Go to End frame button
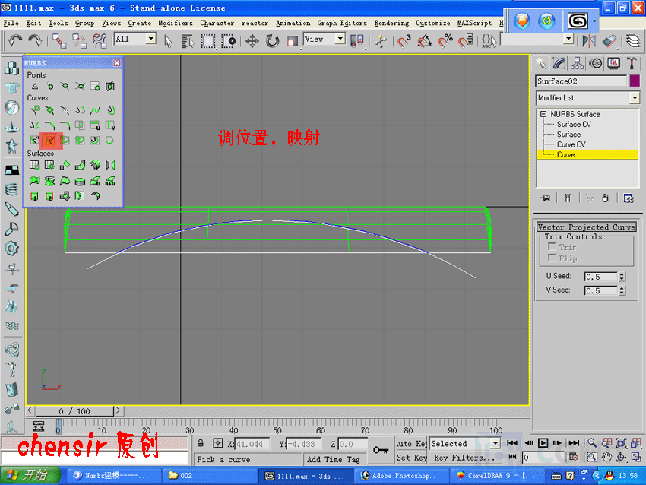 tap(573, 443)
